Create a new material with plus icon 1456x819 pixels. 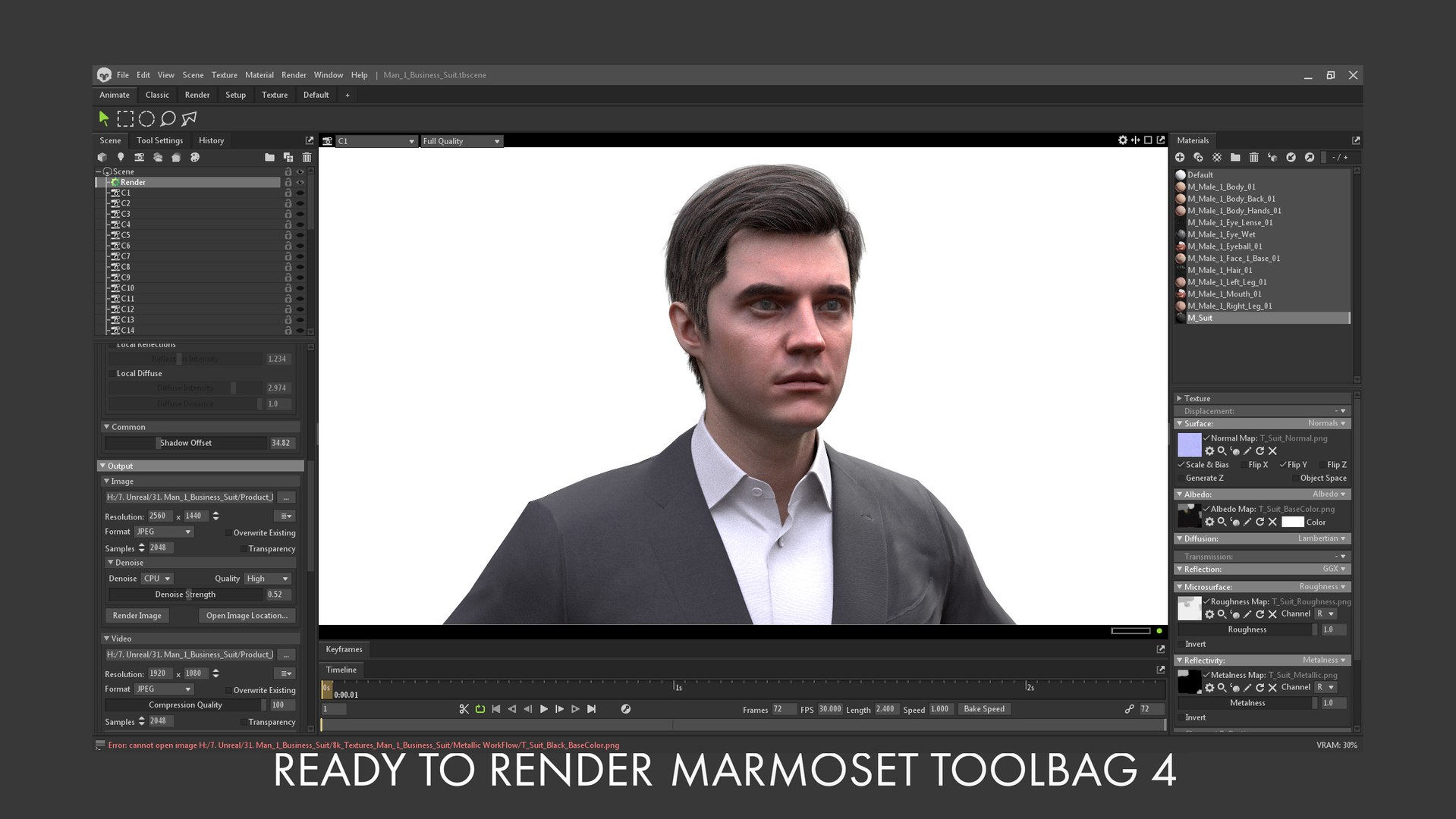point(1180,157)
